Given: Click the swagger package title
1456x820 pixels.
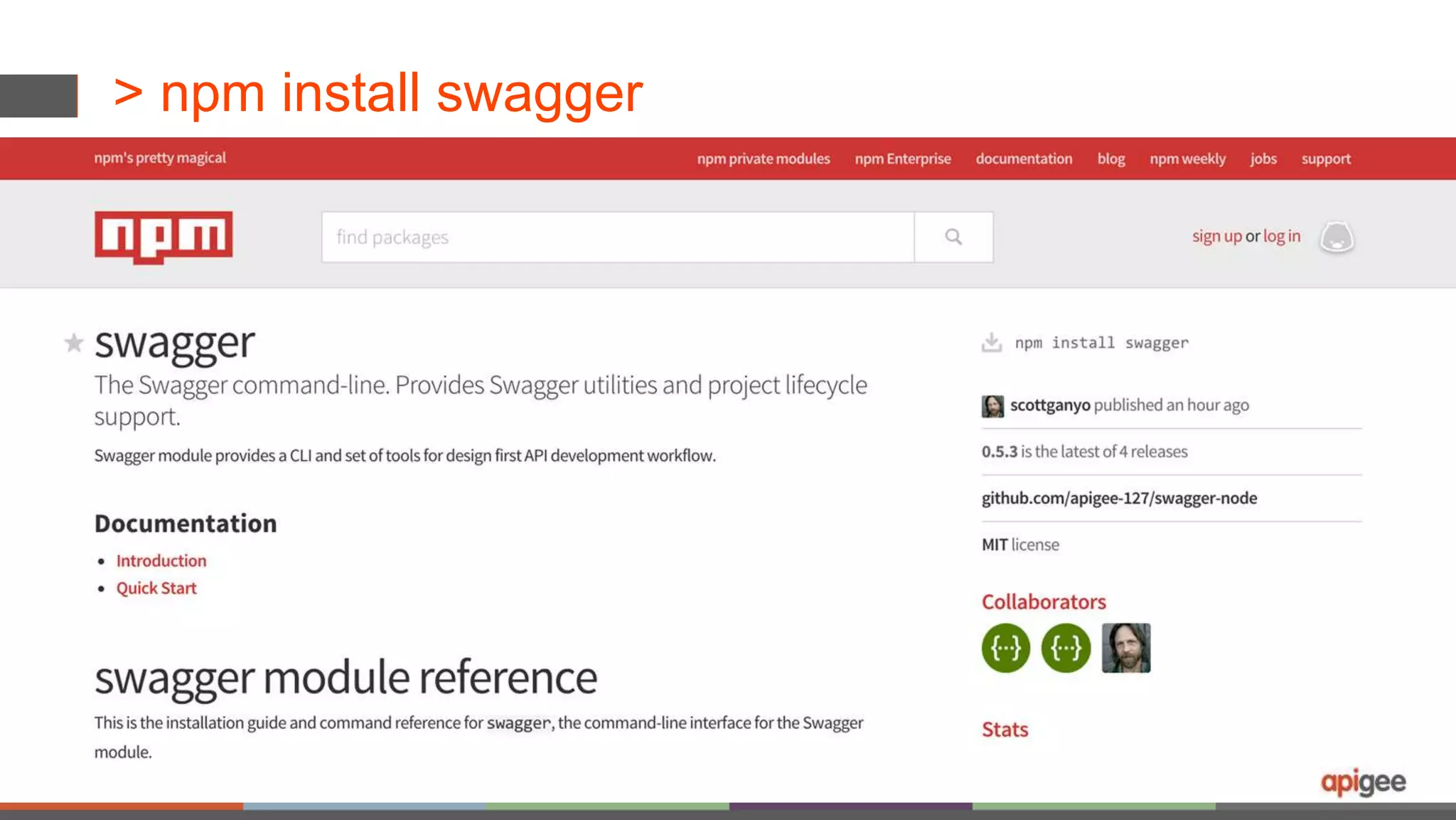Looking at the screenshot, I should (175, 344).
